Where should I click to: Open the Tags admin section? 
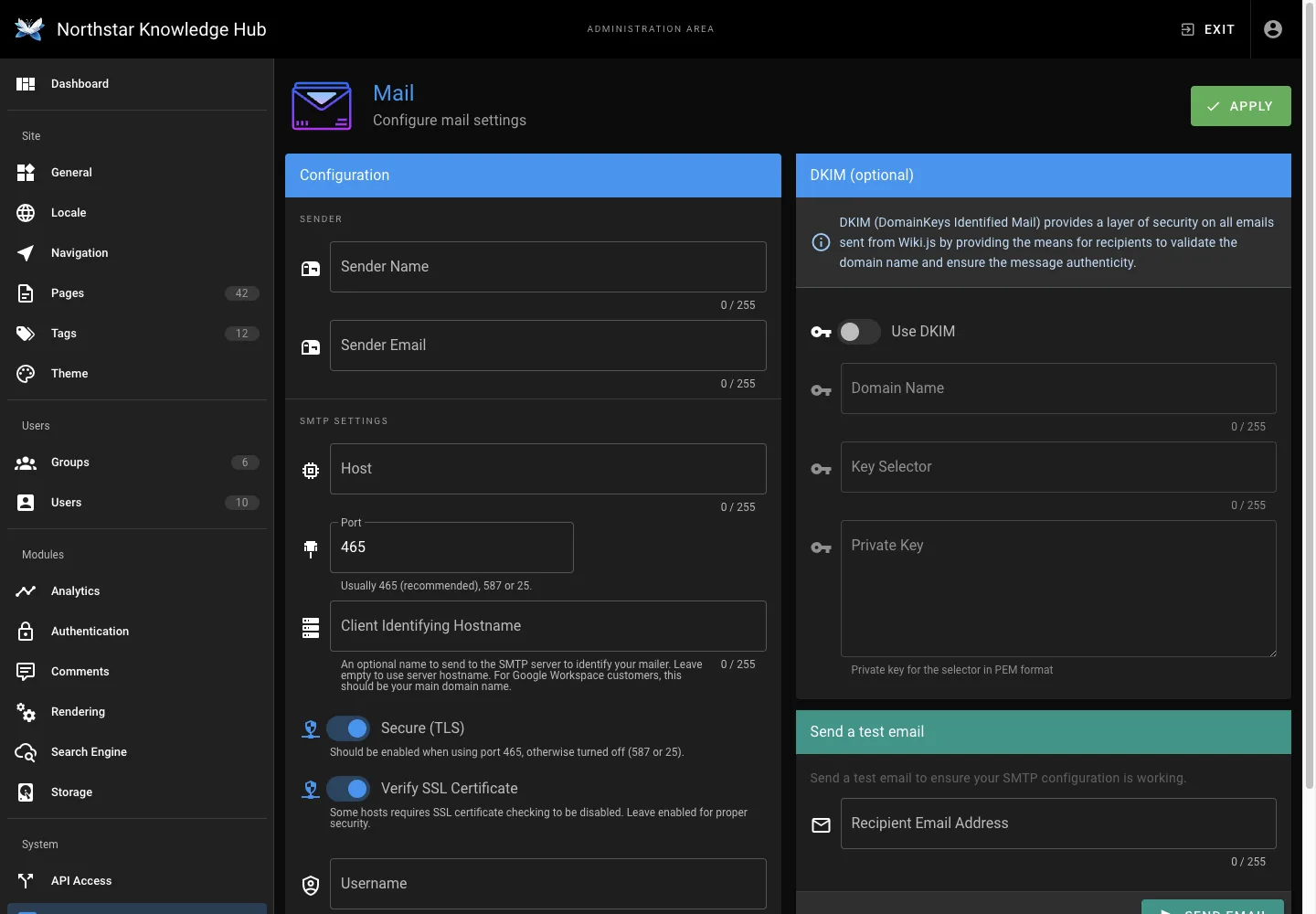coord(137,334)
